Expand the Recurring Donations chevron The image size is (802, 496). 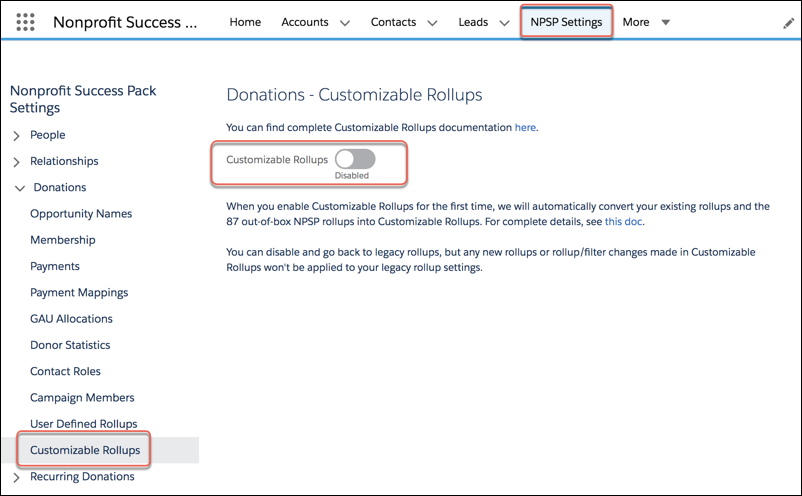(x=16, y=477)
